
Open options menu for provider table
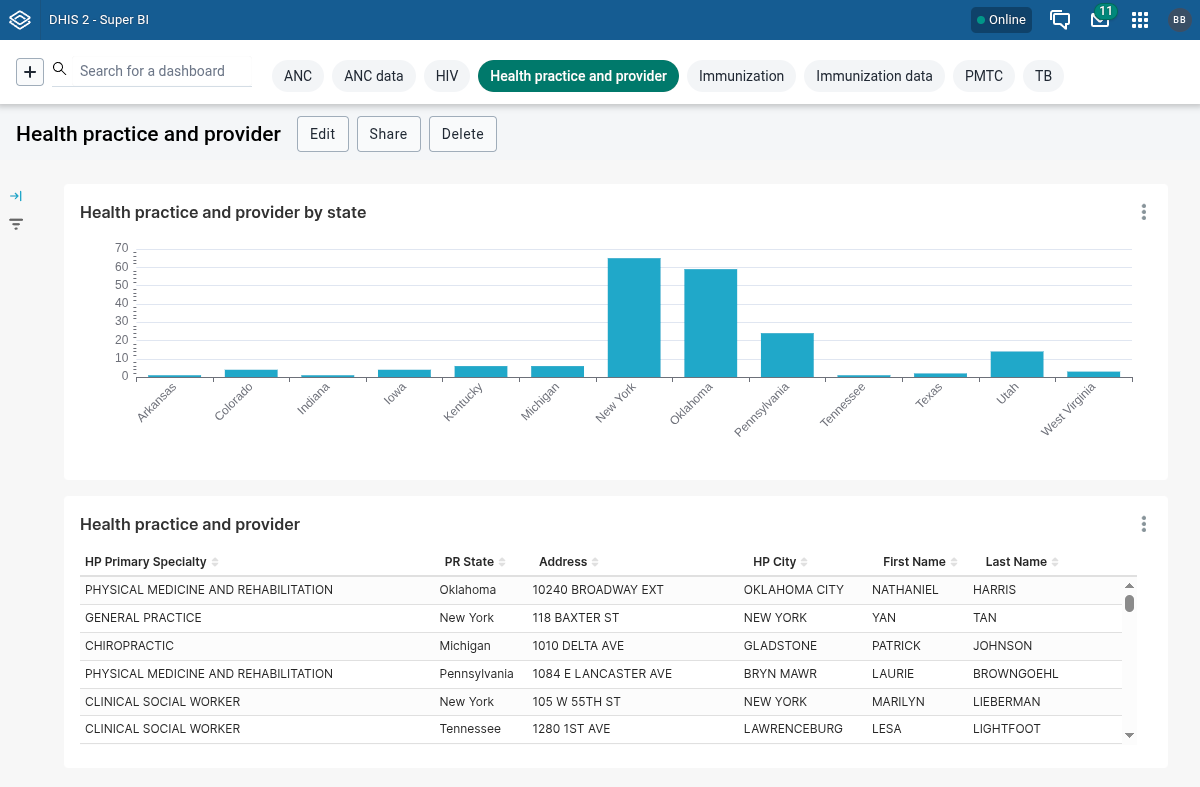pyautogui.click(x=1143, y=524)
